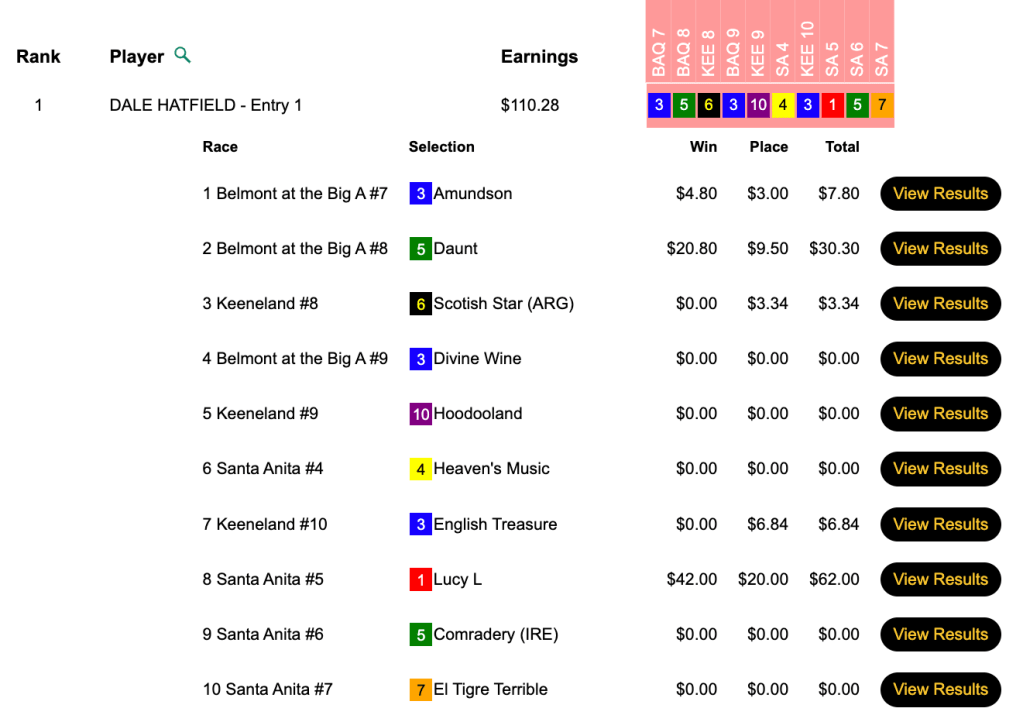Click the red 1 badge beside Lucy L
1023x715 pixels.
pos(420,579)
